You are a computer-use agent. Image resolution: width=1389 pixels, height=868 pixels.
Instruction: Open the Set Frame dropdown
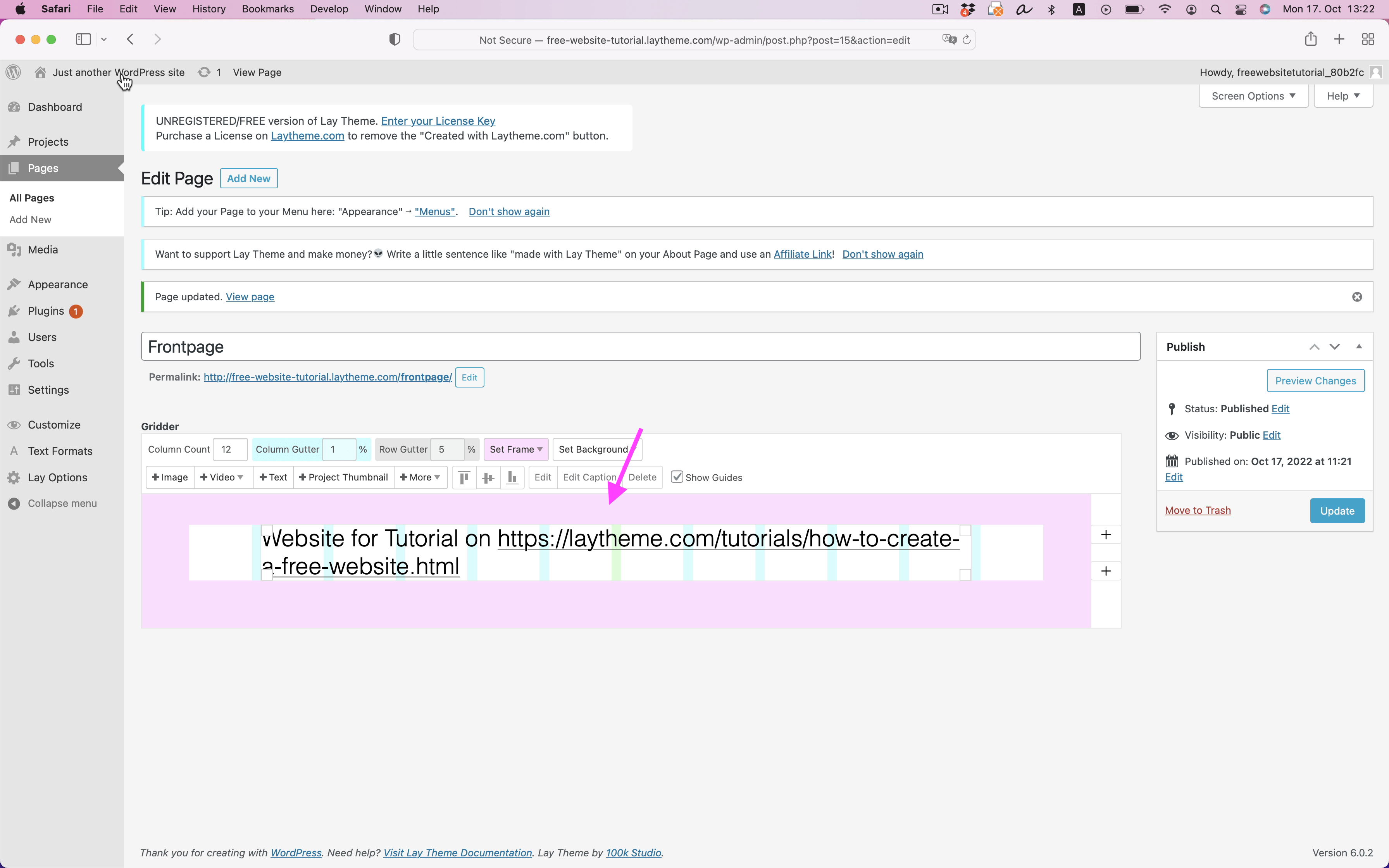(x=516, y=449)
